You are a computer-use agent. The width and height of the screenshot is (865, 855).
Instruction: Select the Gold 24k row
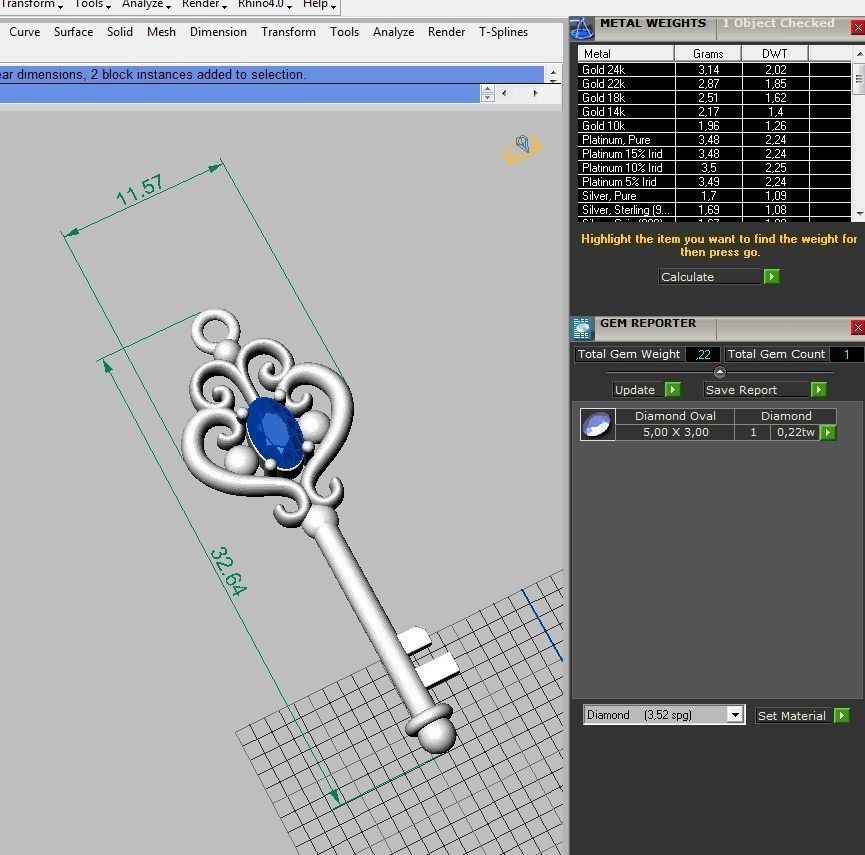coord(714,70)
